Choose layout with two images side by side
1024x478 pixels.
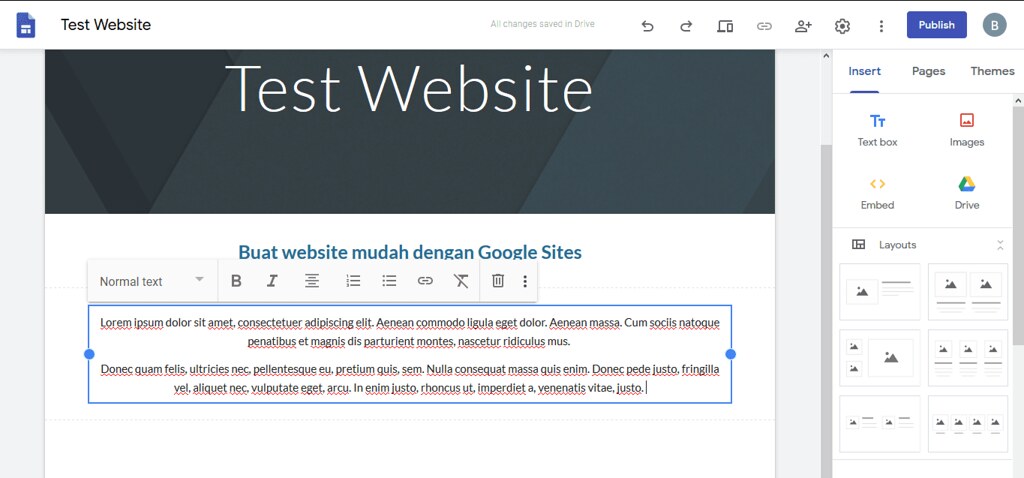(x=968, y=292)
